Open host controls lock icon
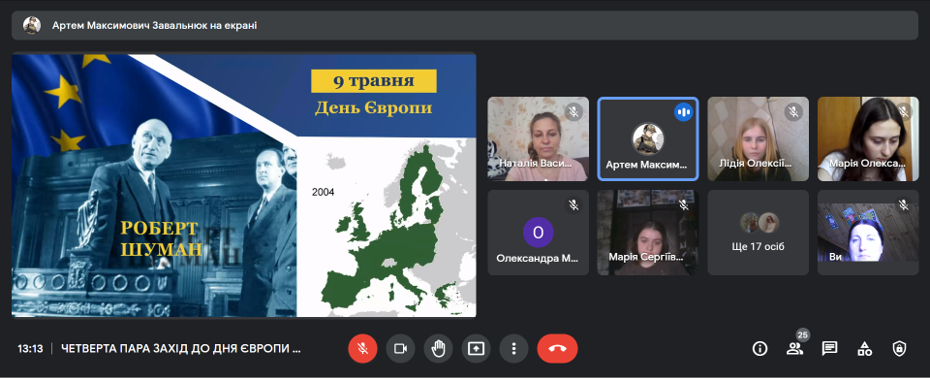The image size is (930, 378). 899,349
